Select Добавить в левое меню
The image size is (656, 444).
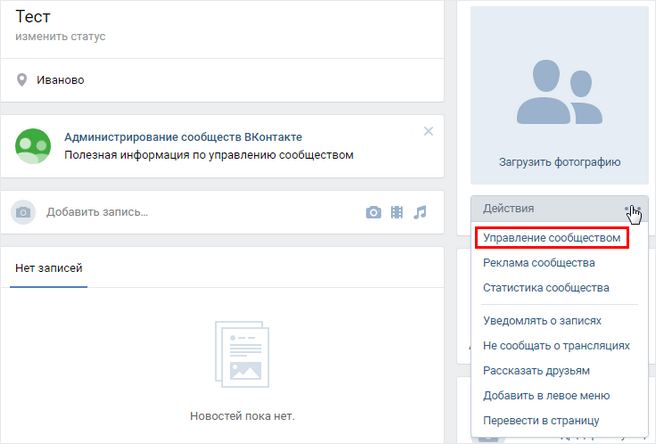tap(546, 395)
